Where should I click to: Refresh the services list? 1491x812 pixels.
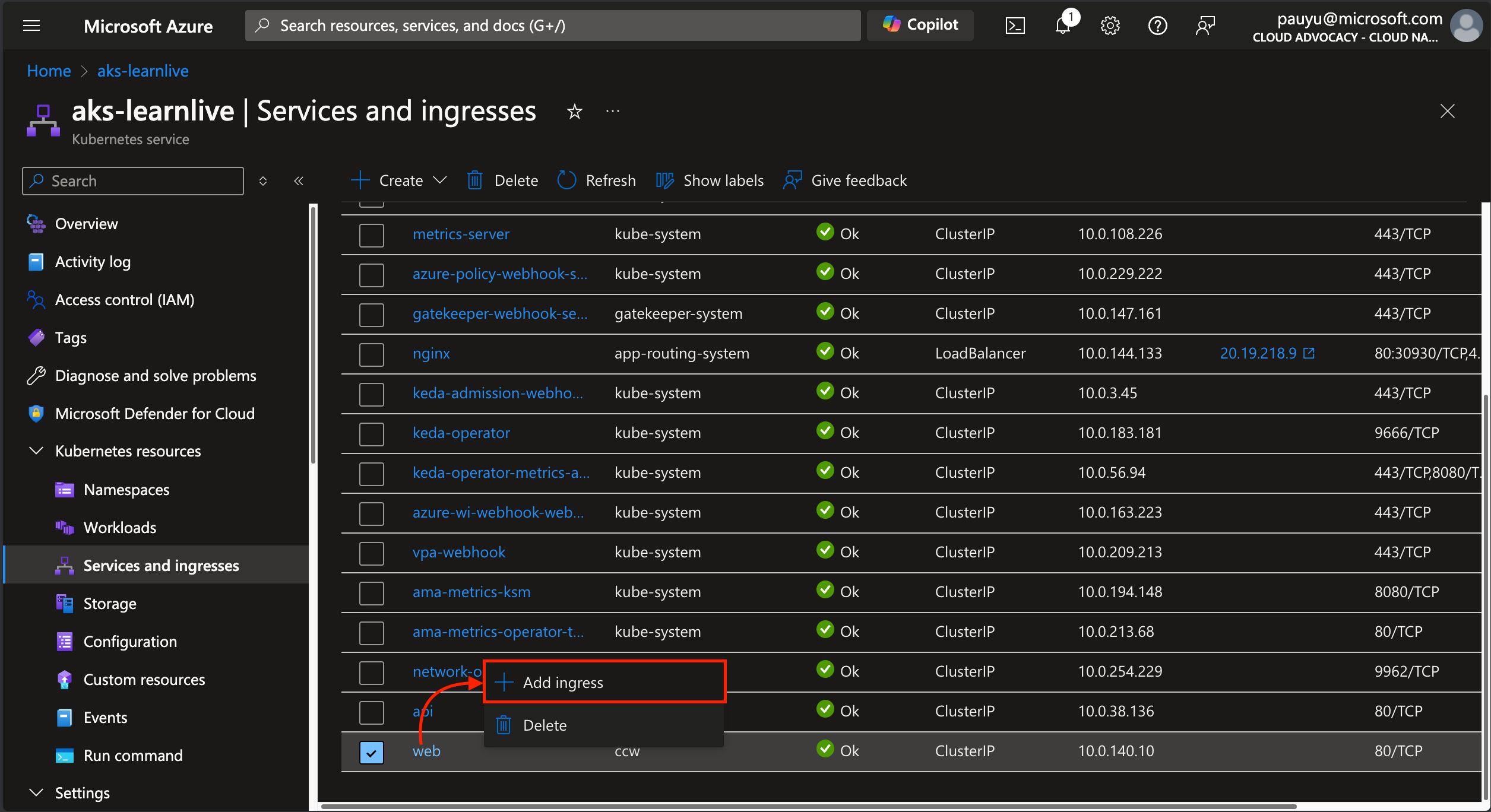point(597,180)
